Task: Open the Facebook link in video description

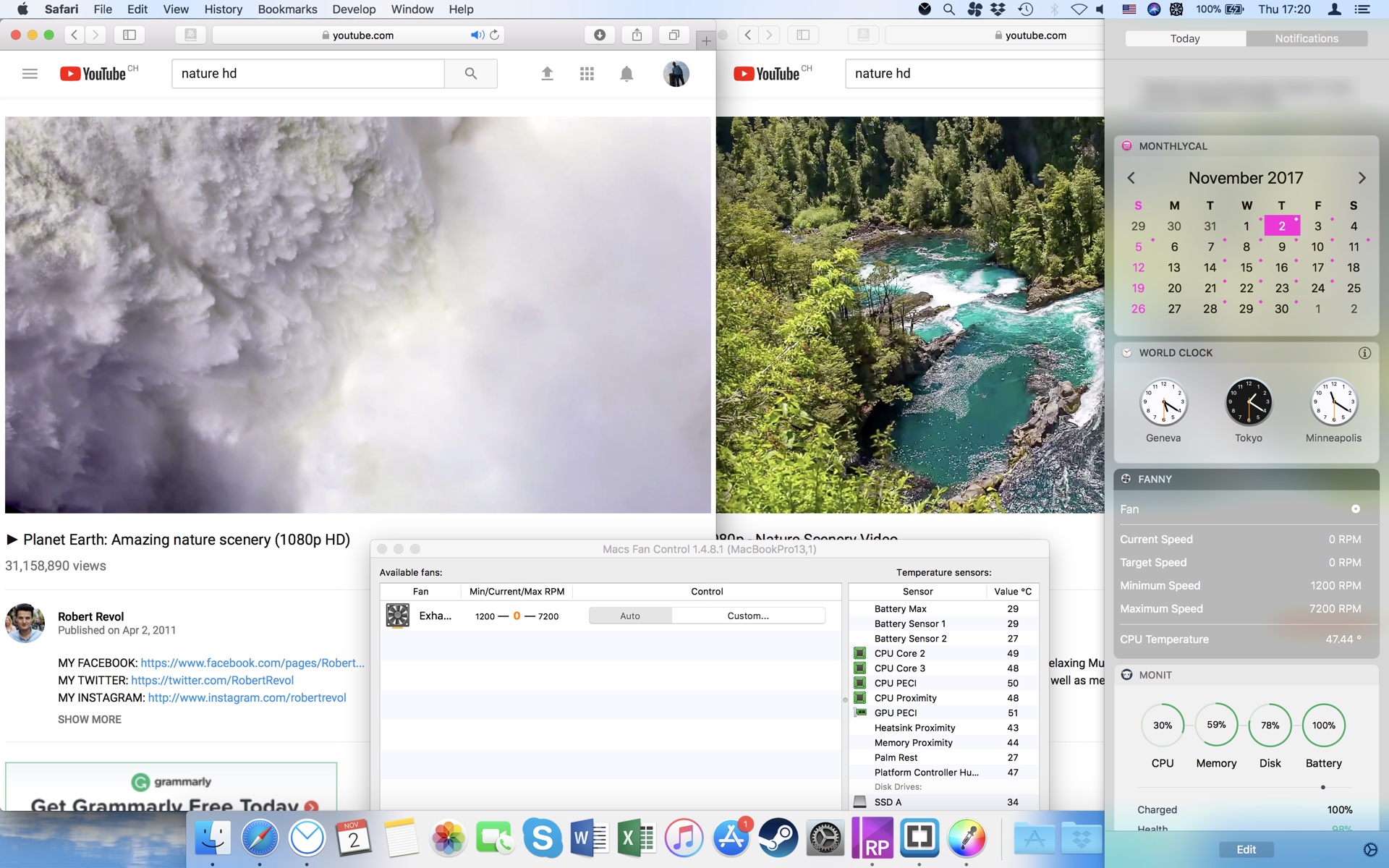Action: tap(252, 663)
